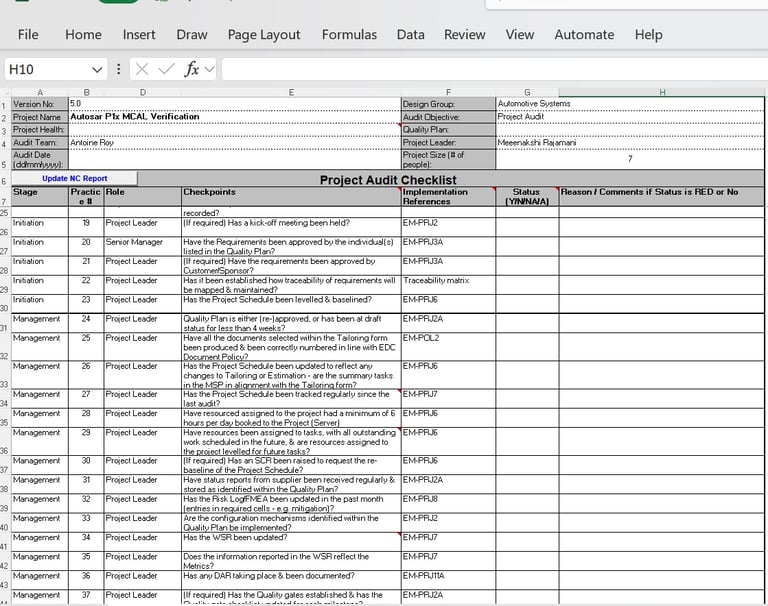Open the Insert tab
This screenshot has height=606, width=768.
click(x=139, y=34)
